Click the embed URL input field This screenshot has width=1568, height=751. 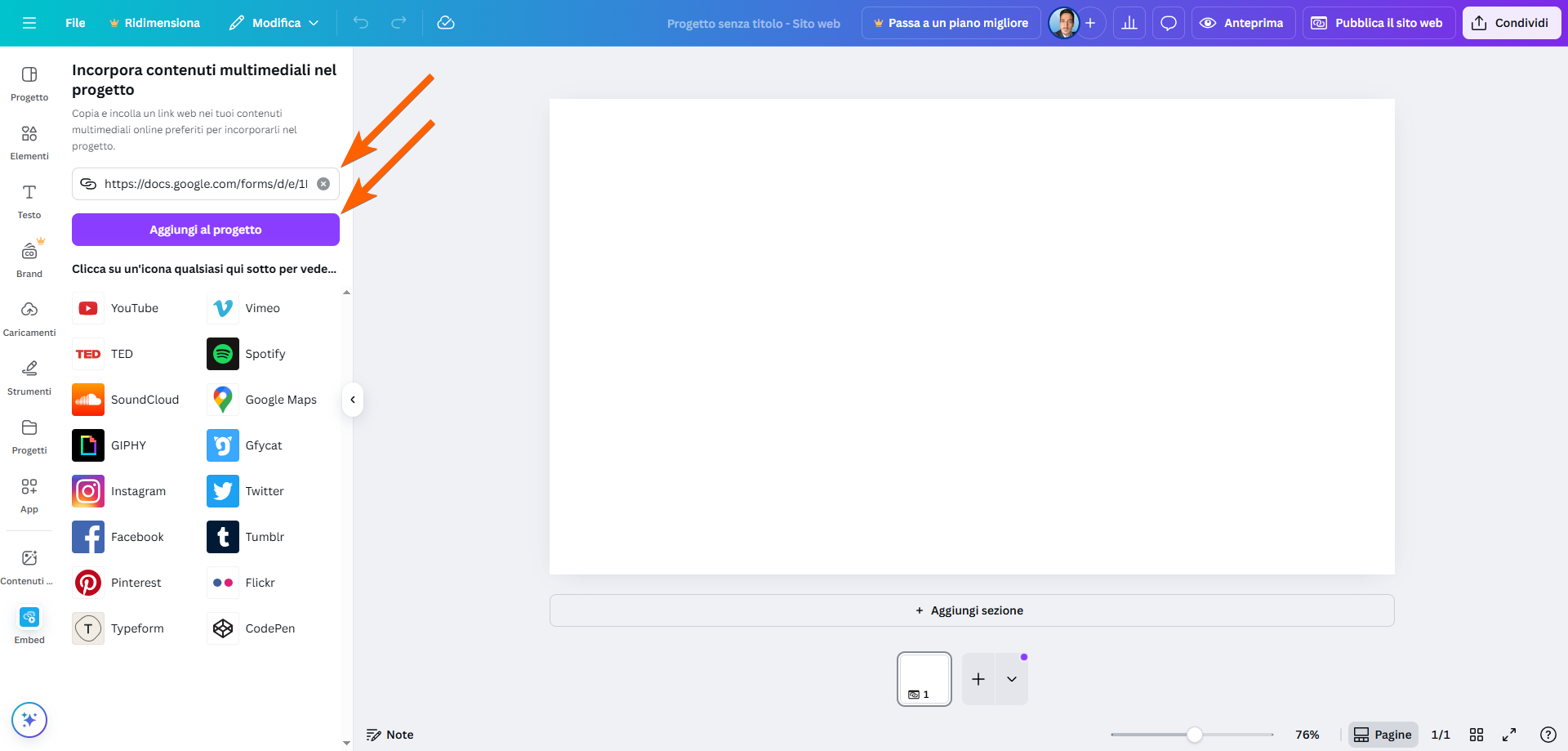(x=206, y=184)
